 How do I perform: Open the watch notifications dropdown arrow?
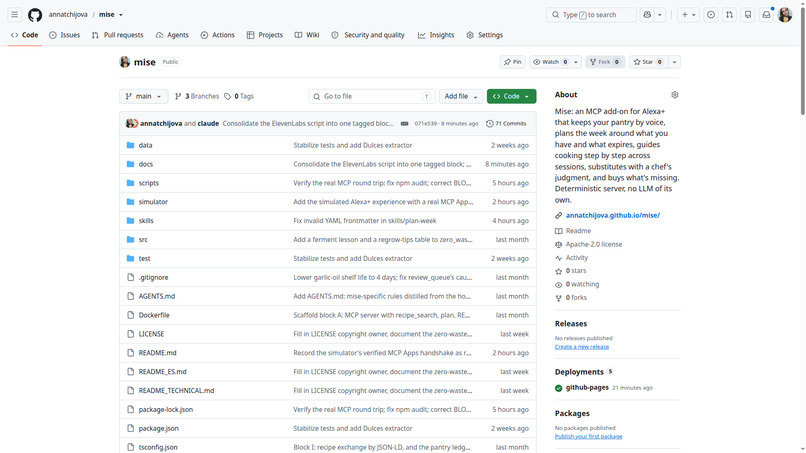click(x=576, y=62)
